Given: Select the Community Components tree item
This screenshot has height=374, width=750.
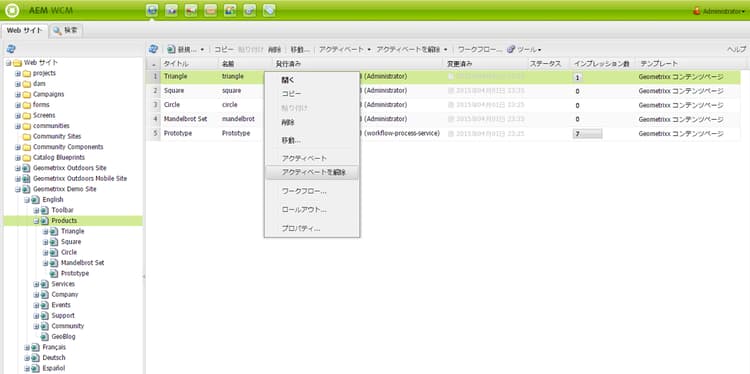Looking at the screenshot, I should (68, 147).
